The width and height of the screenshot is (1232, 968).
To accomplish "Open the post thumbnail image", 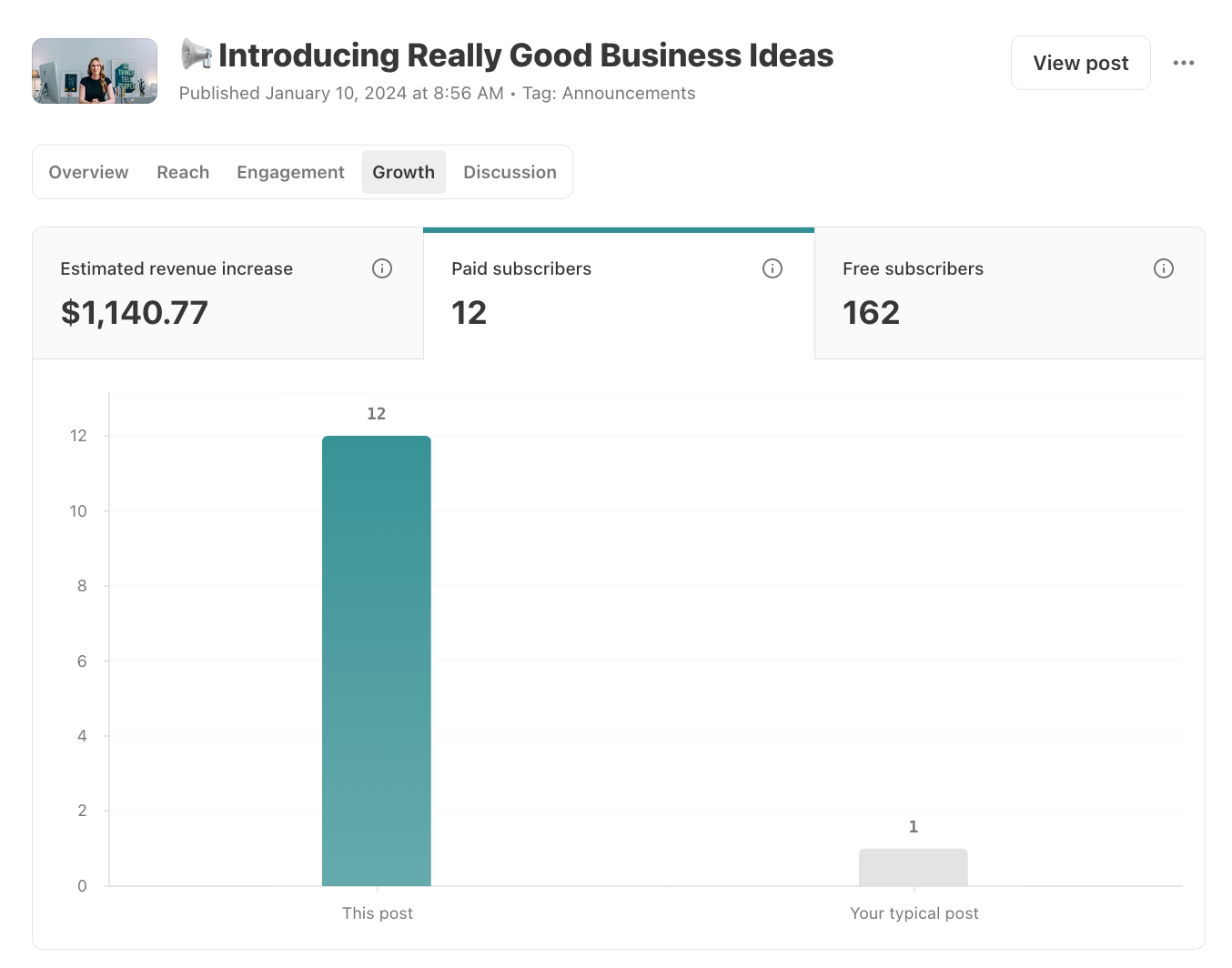I will point(95,71).
